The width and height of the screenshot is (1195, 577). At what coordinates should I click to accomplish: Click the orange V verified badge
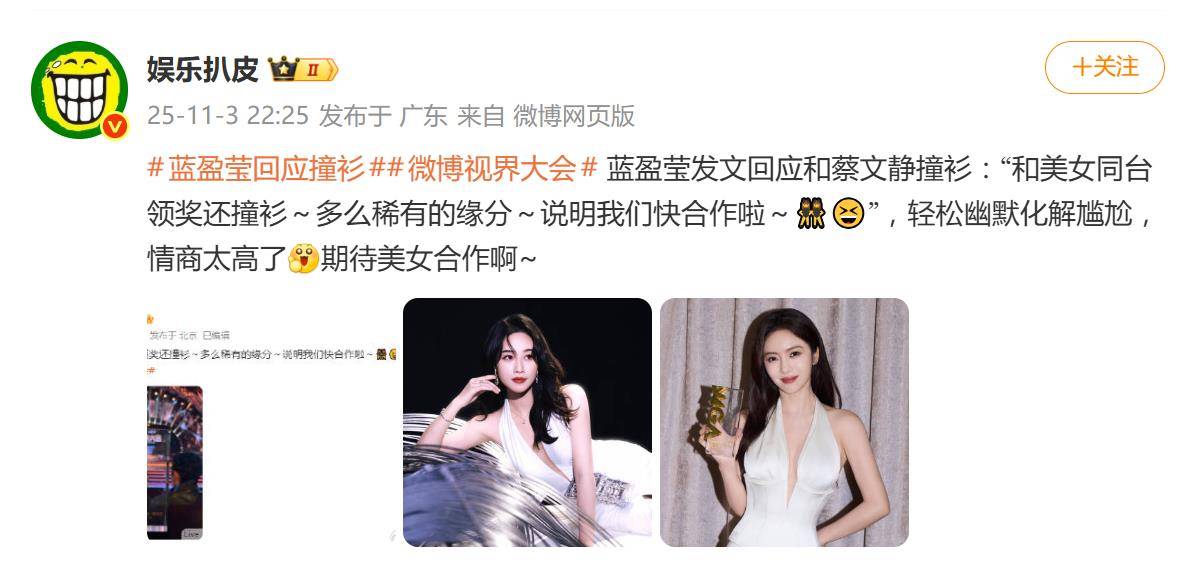tap(114, 126)
